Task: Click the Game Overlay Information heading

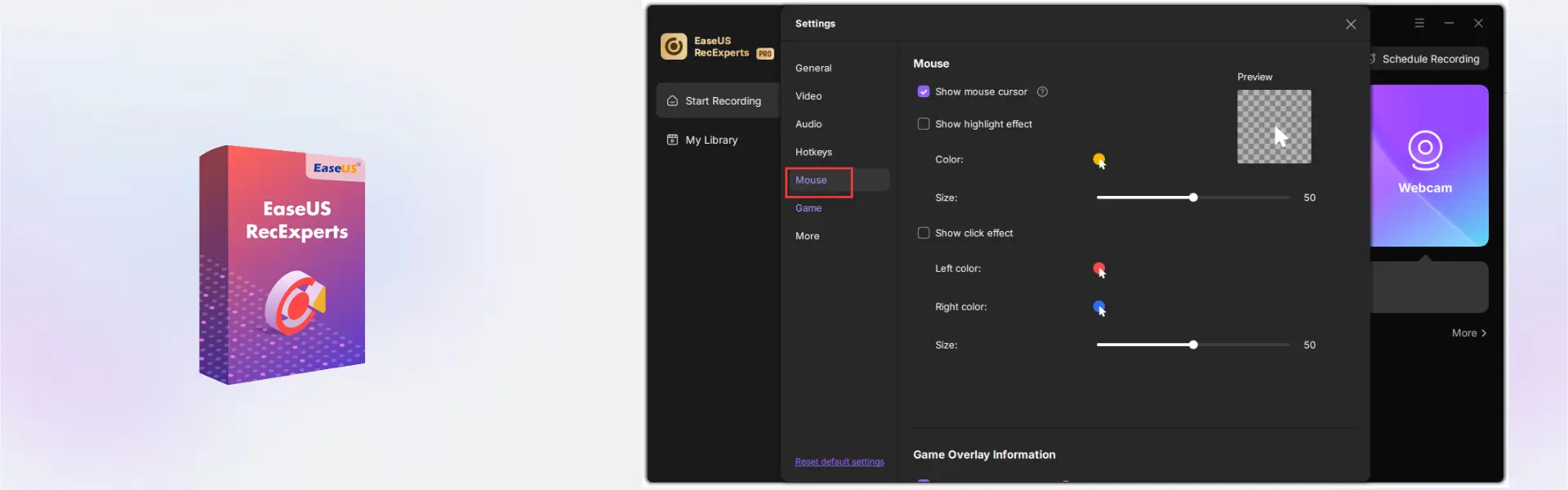Action: 984,455
